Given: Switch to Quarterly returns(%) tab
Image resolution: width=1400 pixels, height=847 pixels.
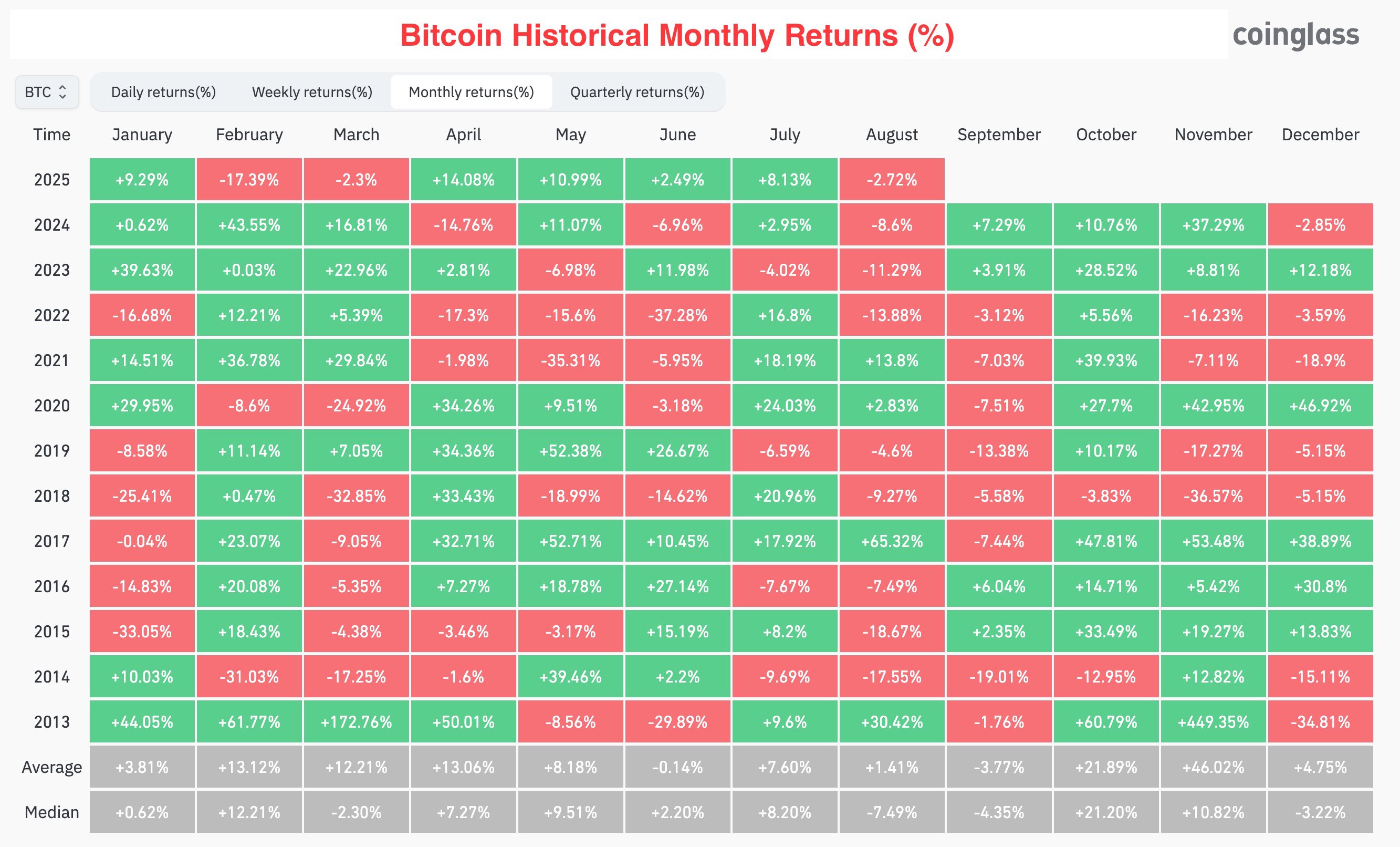Looking at the screenshot, I should 637,92.
